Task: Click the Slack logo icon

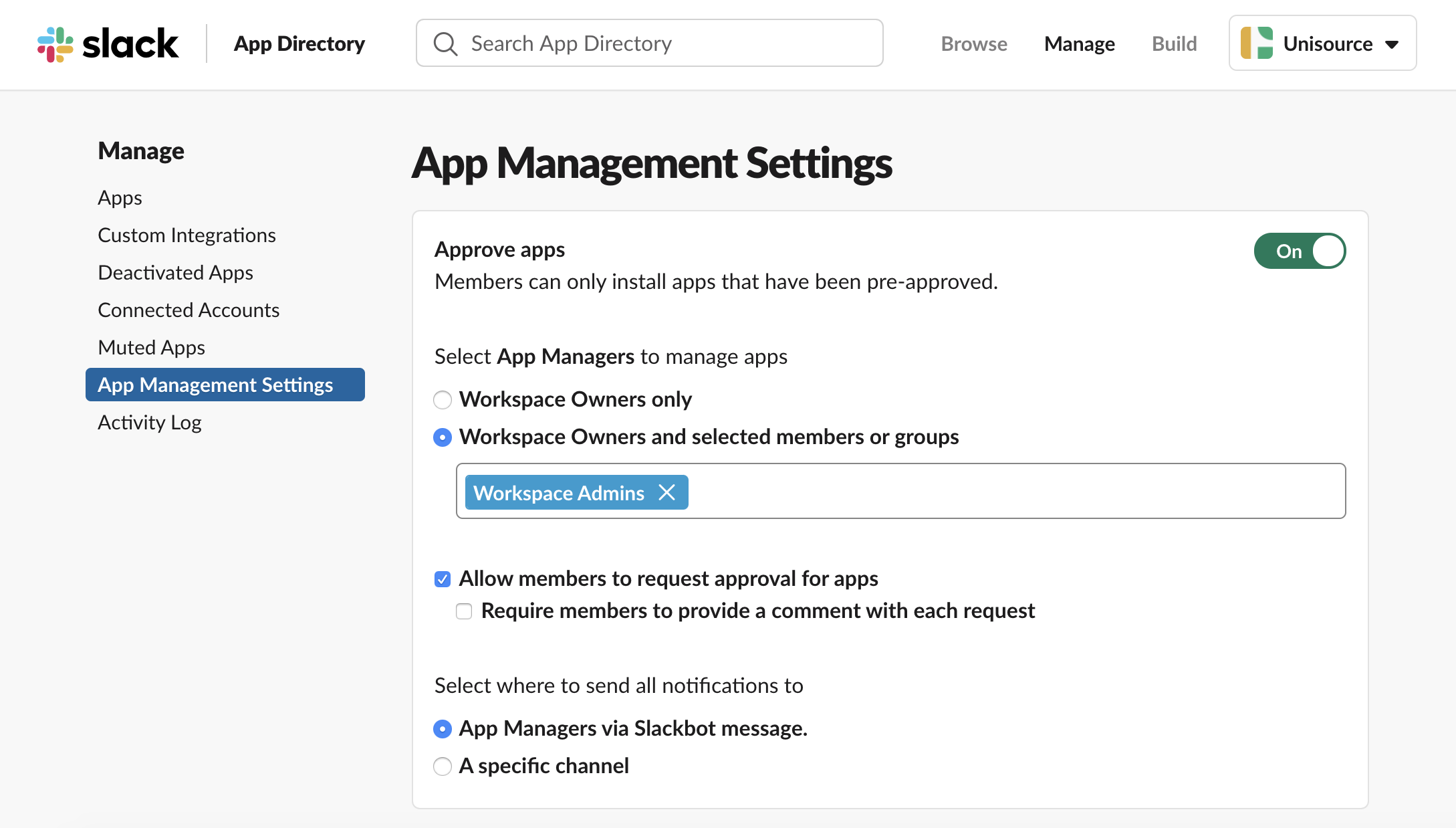Action: (x=55, y=43)
